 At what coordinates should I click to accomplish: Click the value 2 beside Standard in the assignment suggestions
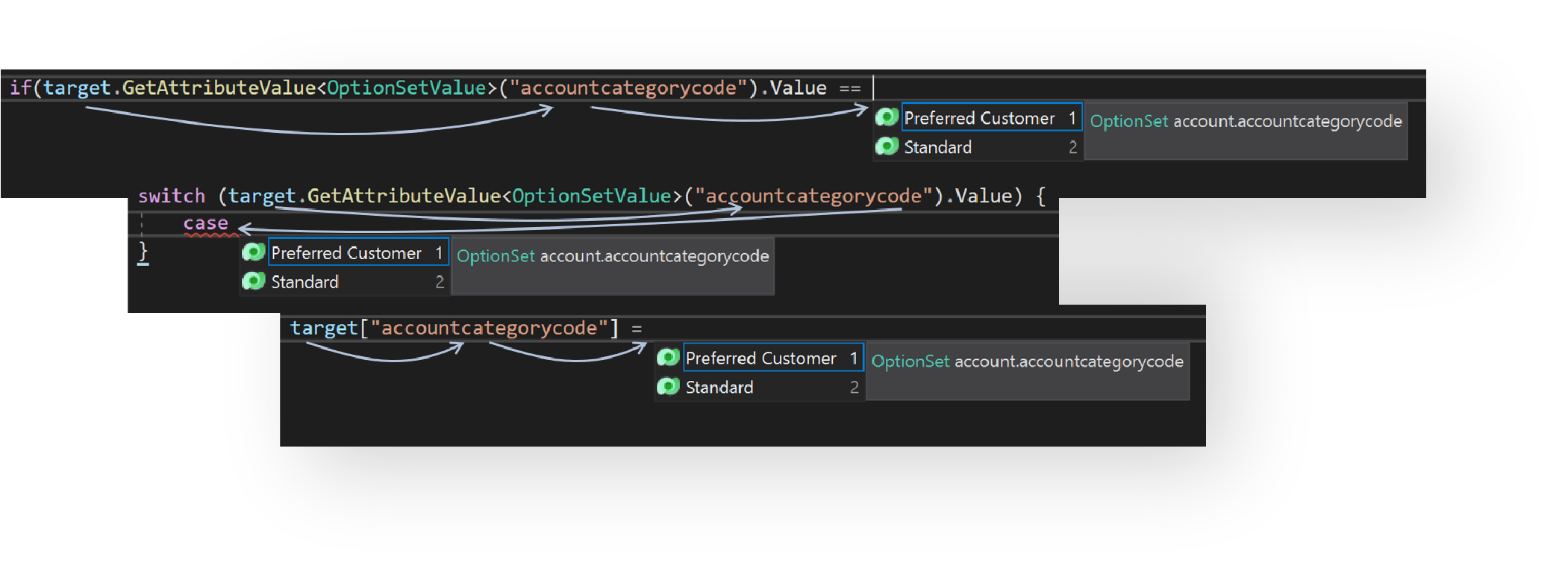(x=854, y=387)
